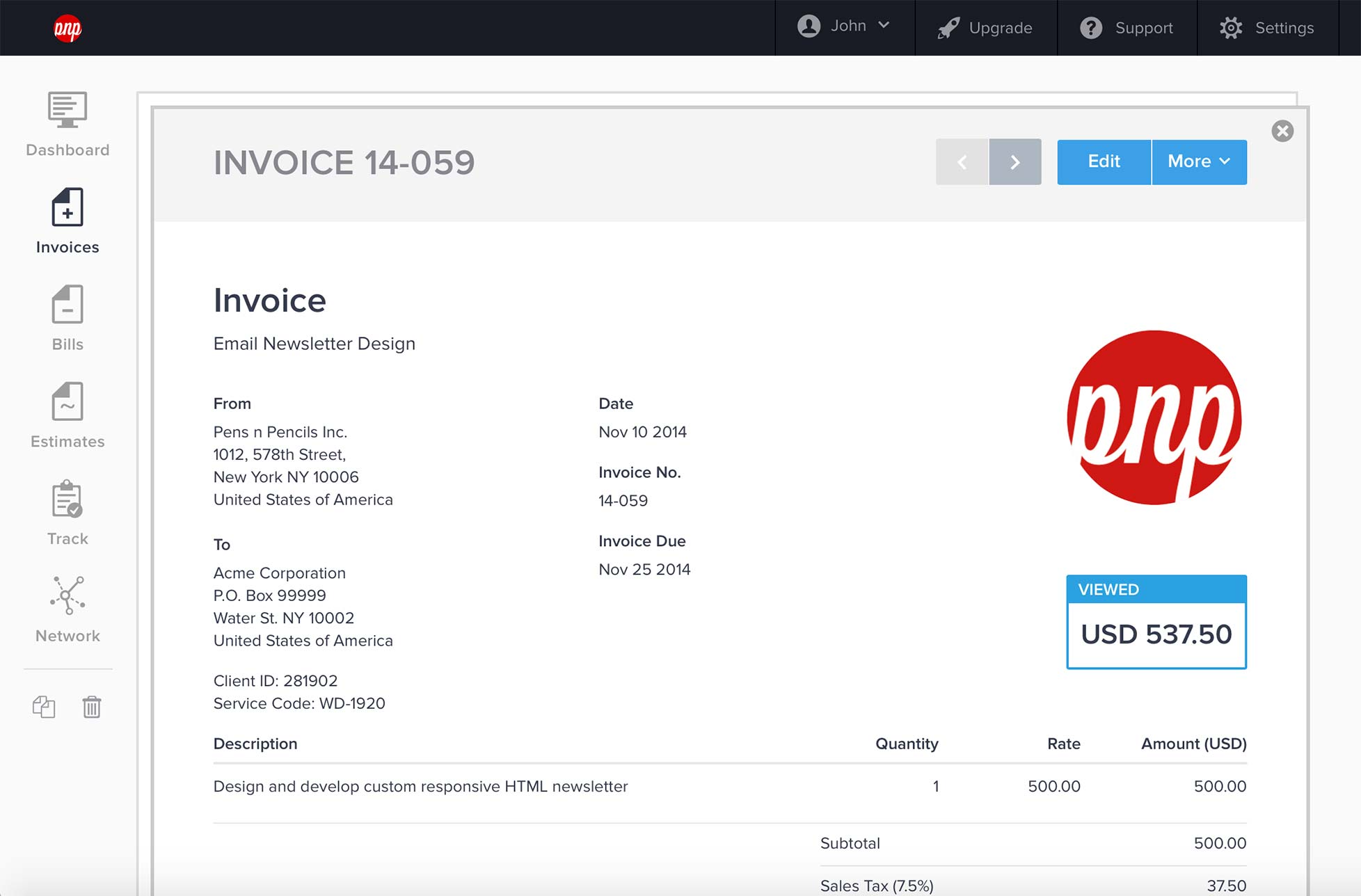Click the pnp logo in the top bar
1361x896 pixels.
69,28
